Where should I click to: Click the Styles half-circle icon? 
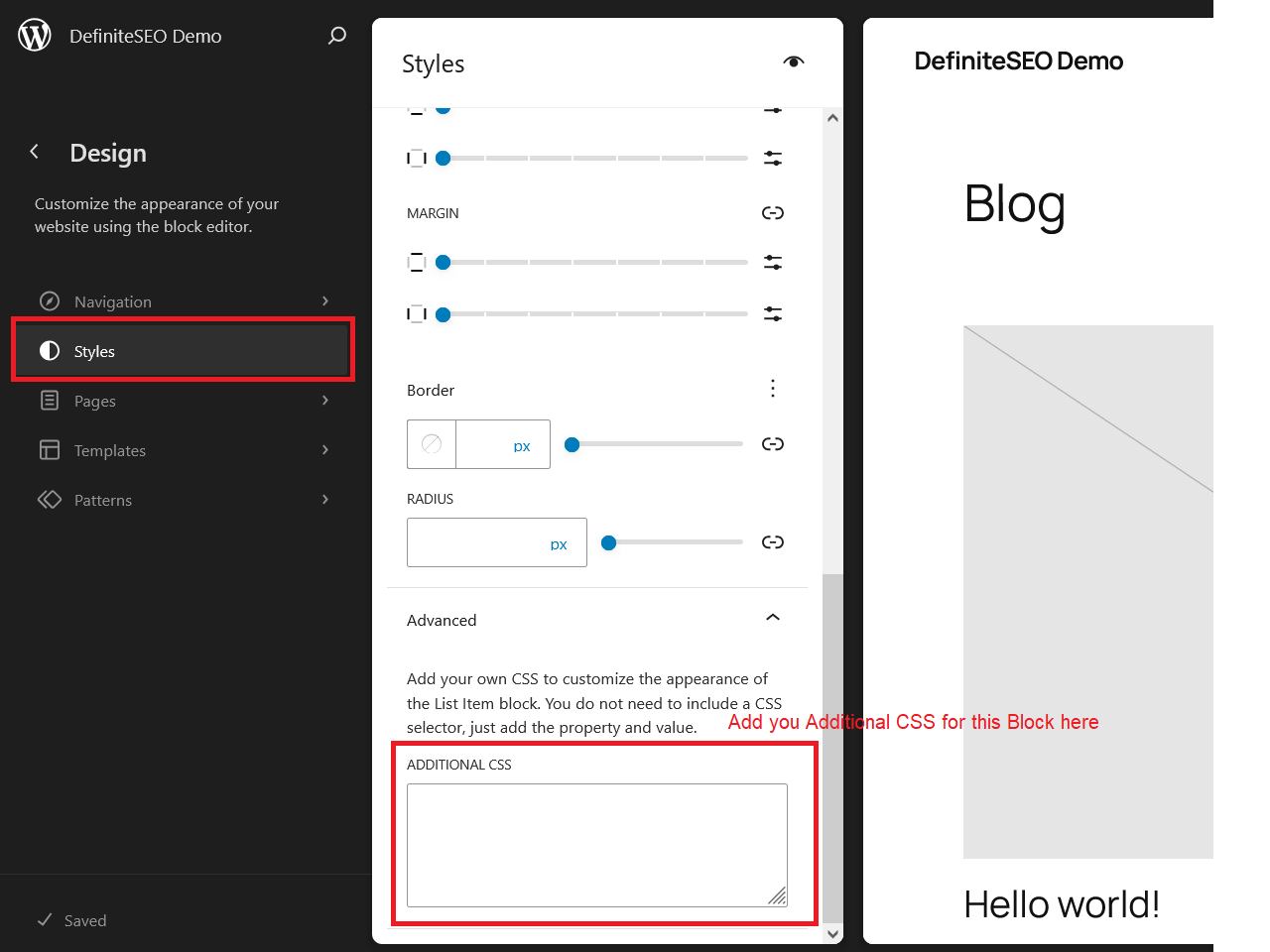50,351
